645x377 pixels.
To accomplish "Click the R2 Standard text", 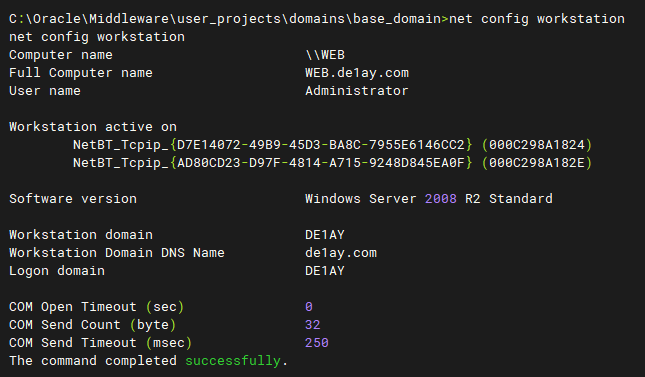I will [x=509, y=199].
